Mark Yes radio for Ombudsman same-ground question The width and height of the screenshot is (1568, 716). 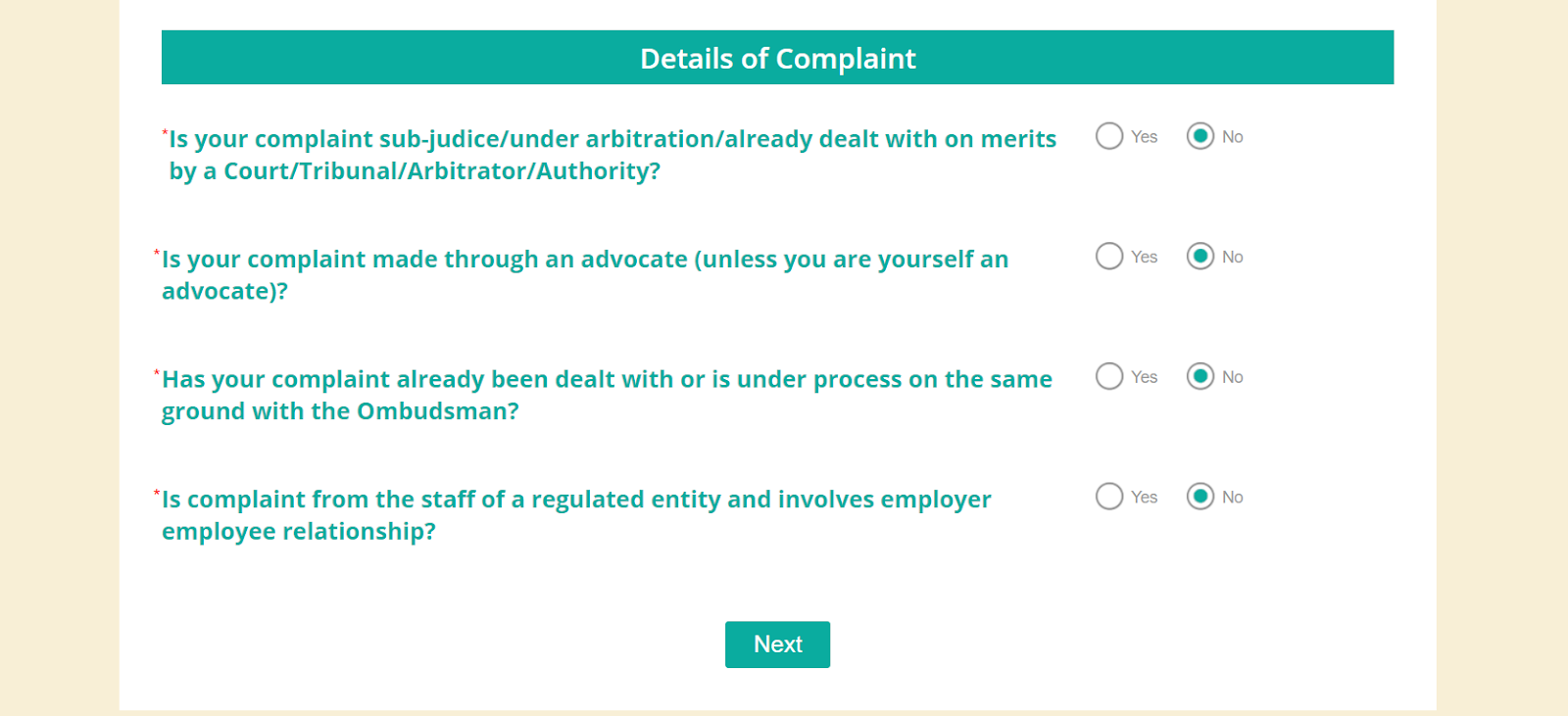click(1109, 377)
